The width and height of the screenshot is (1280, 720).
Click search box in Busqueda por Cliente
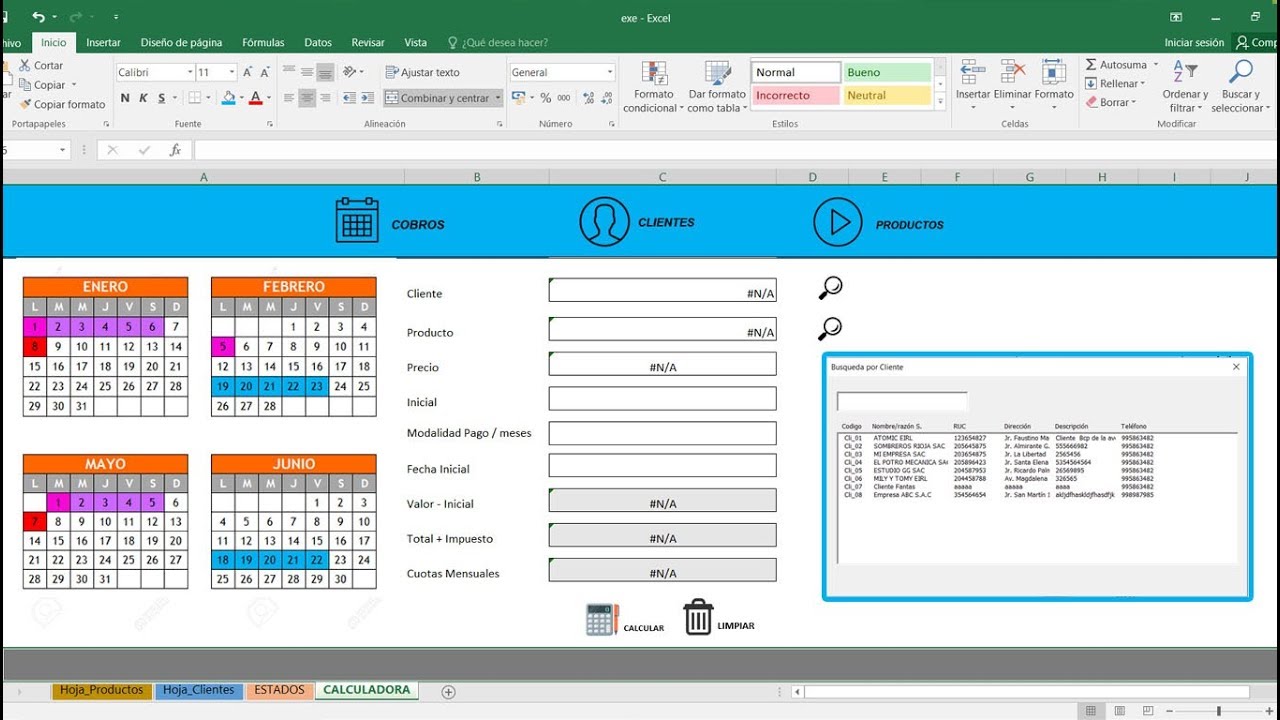(x=902, y=401)
